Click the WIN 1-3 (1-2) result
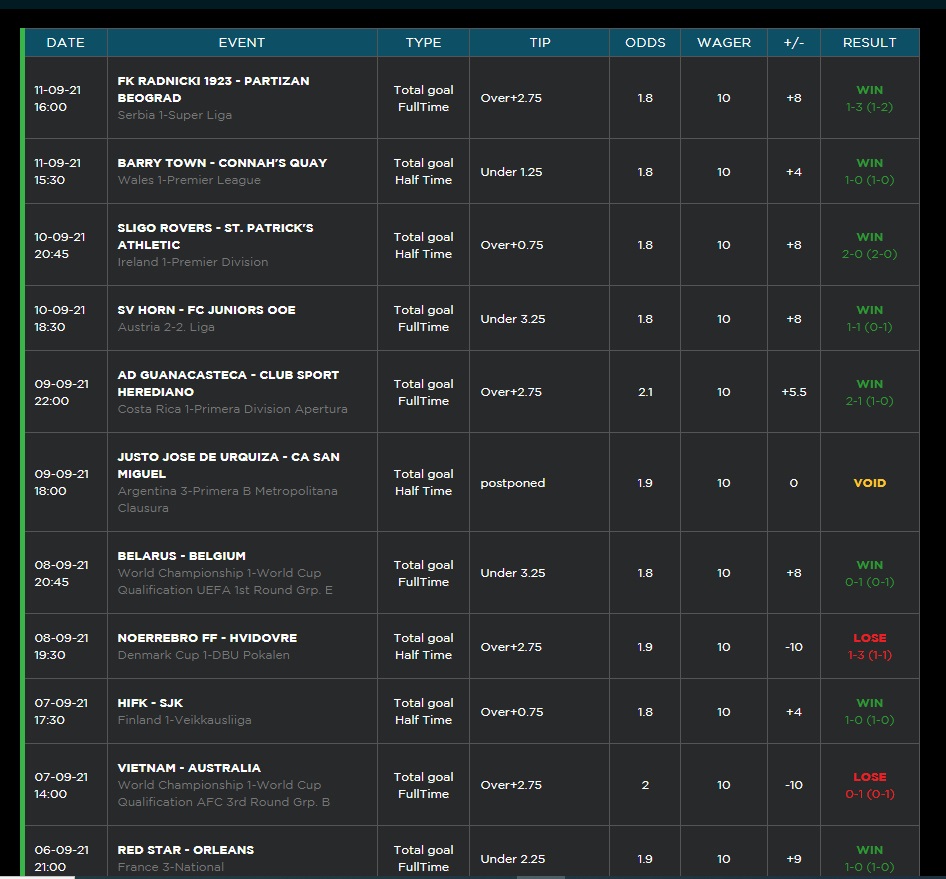This screenshot has height=879, width=946. pyautogui.click(x=869, y=98)
